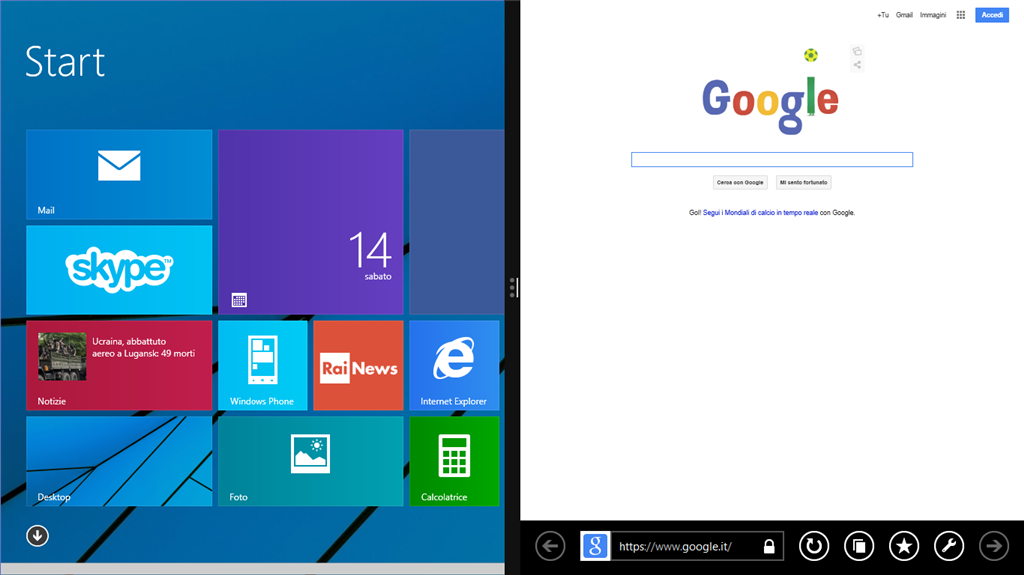The image size is (1024, 575).
Task: Open the Foto tile
Action: click(310, 461)
